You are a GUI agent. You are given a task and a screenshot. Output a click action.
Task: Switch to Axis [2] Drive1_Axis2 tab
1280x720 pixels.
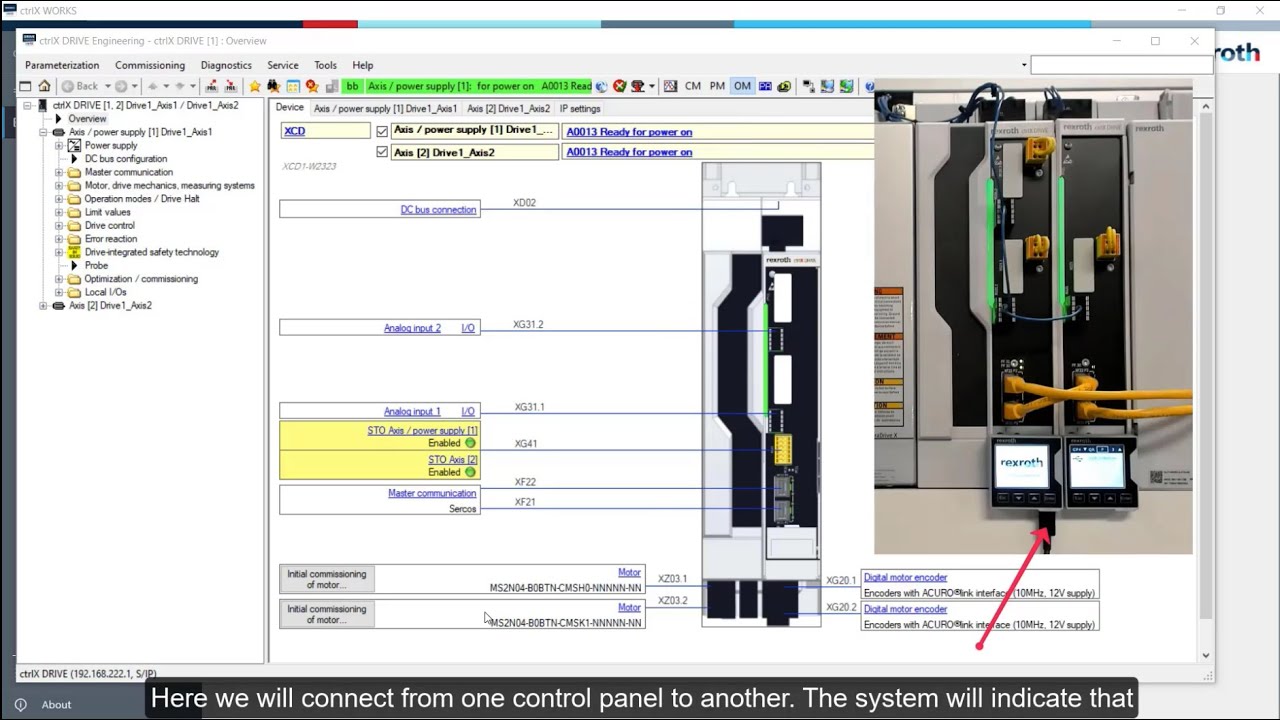508,108
